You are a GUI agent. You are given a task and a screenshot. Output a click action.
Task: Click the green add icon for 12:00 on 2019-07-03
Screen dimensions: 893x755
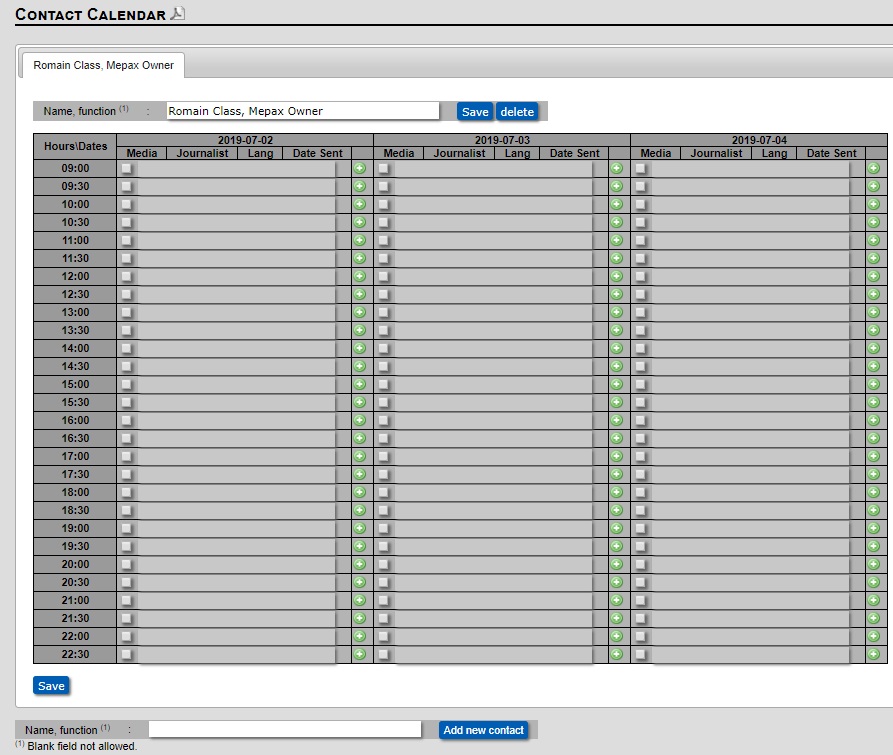[x=618, y=276]
